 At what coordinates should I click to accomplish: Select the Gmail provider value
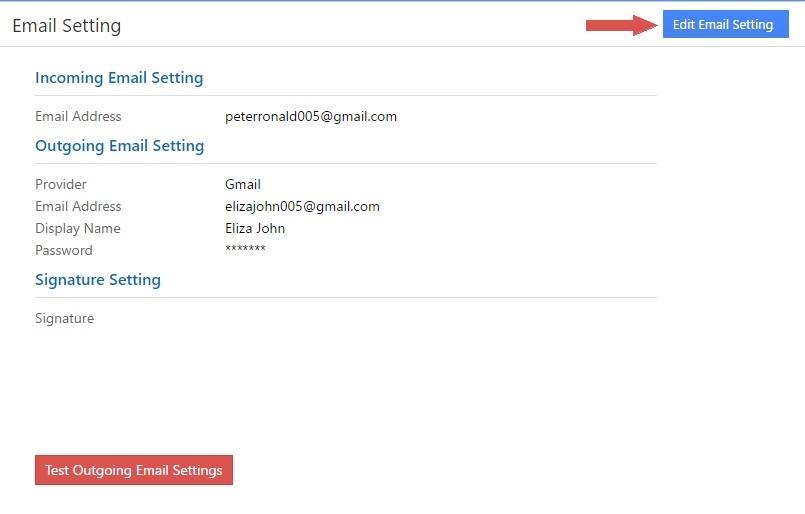[243, 185]
